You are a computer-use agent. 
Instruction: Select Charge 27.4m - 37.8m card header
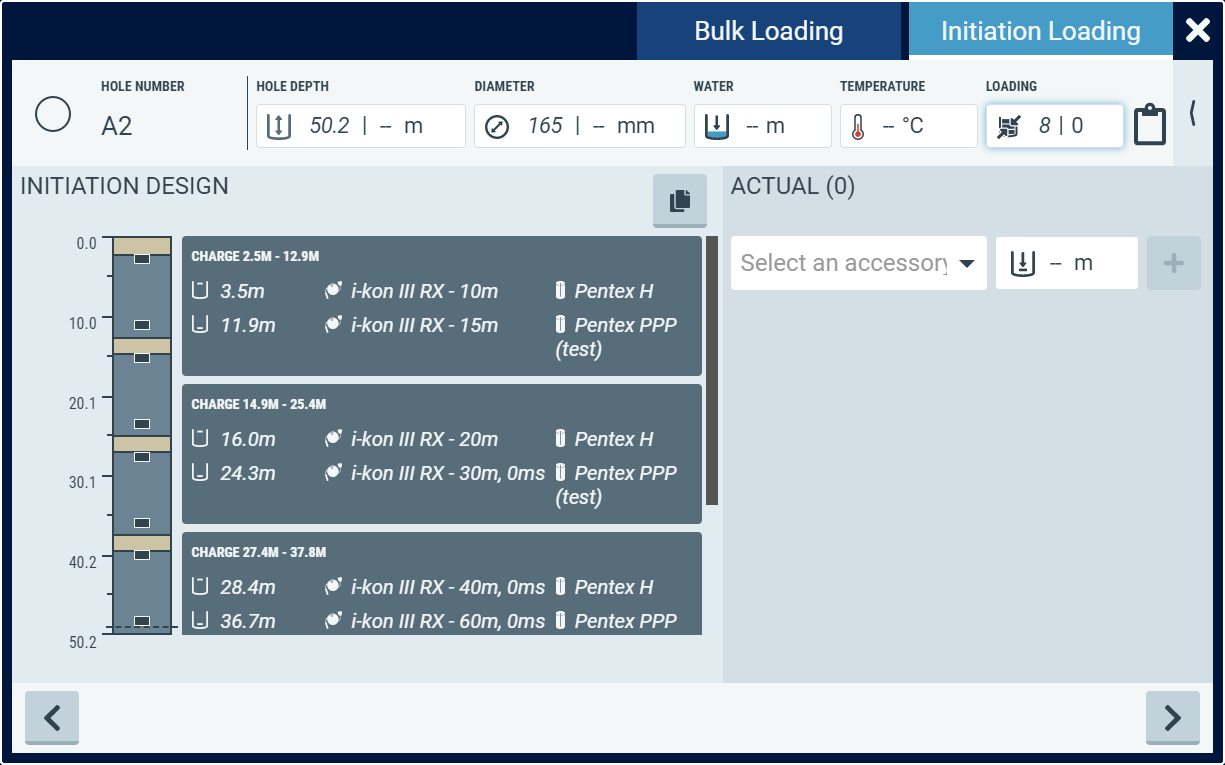pyautogui.click(x=258, y=553)
